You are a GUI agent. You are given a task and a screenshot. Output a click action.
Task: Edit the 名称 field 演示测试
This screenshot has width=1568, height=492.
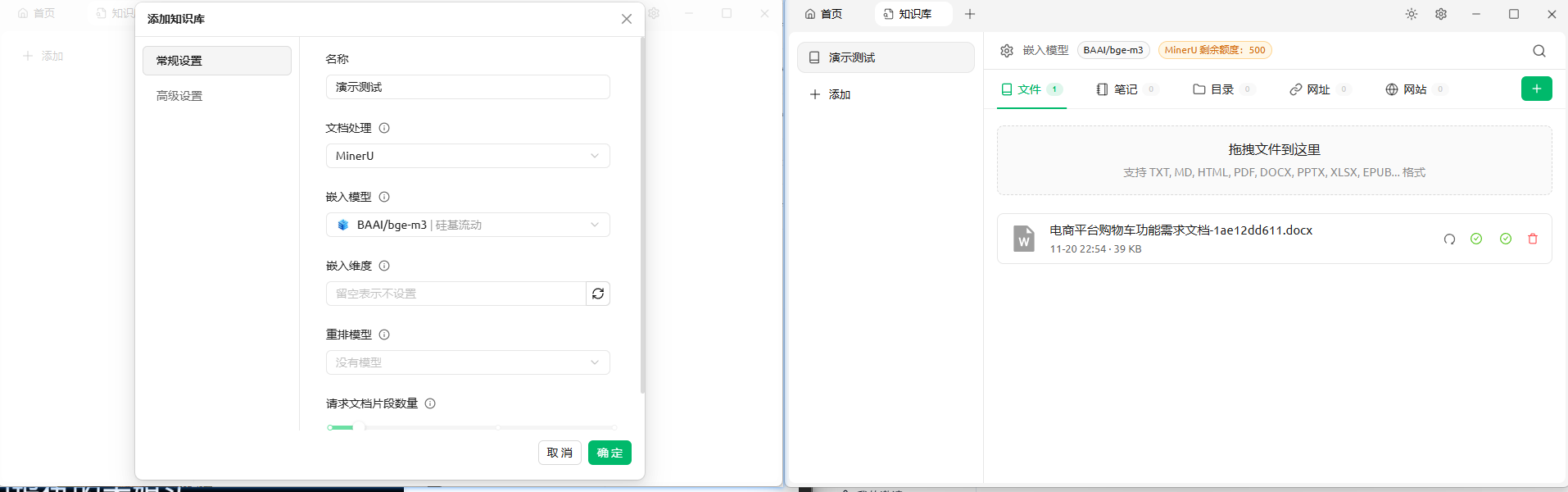[x=468, y=87]
